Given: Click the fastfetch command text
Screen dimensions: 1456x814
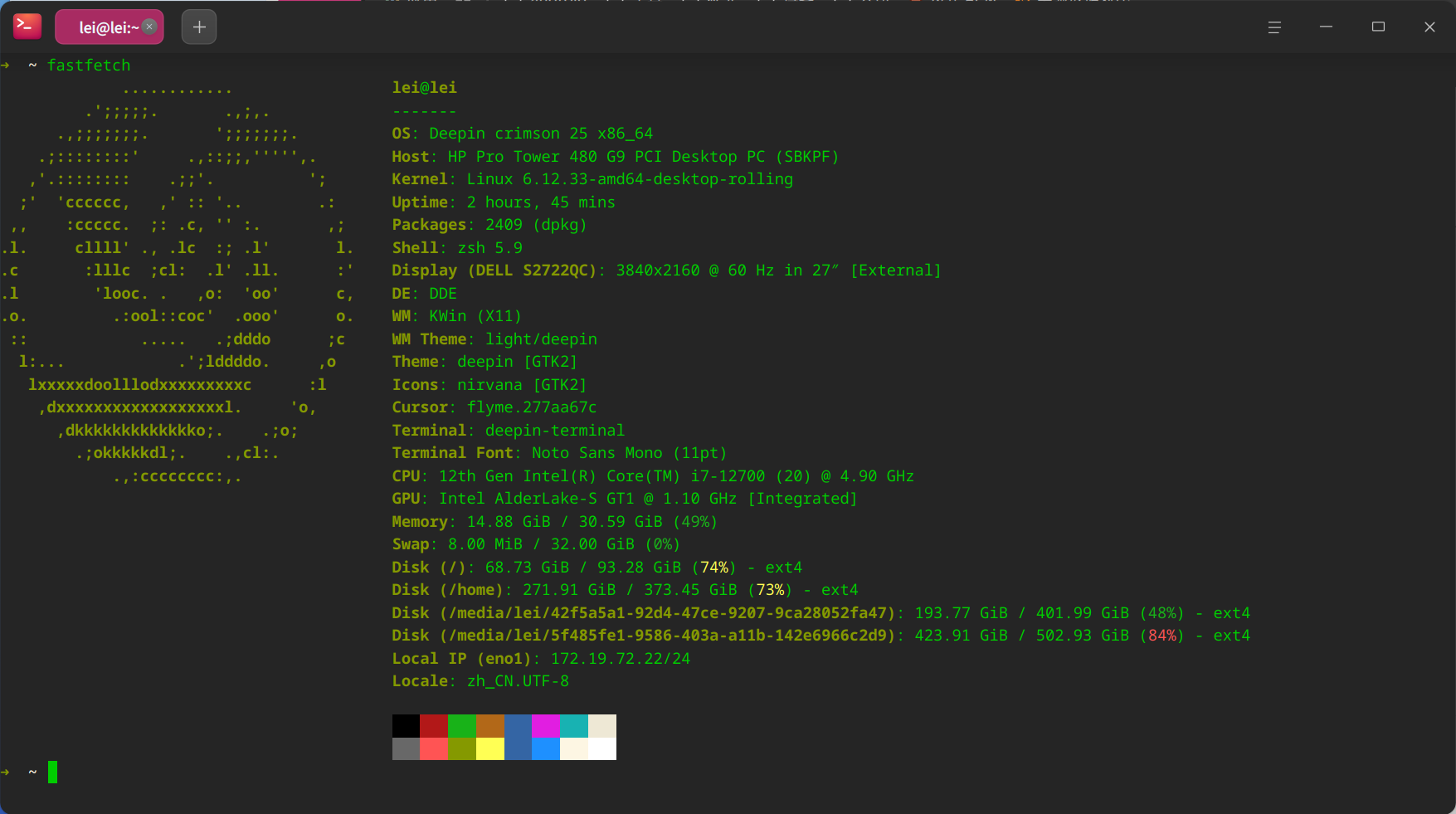Looking at the screenshot, I should pos(89,65).
